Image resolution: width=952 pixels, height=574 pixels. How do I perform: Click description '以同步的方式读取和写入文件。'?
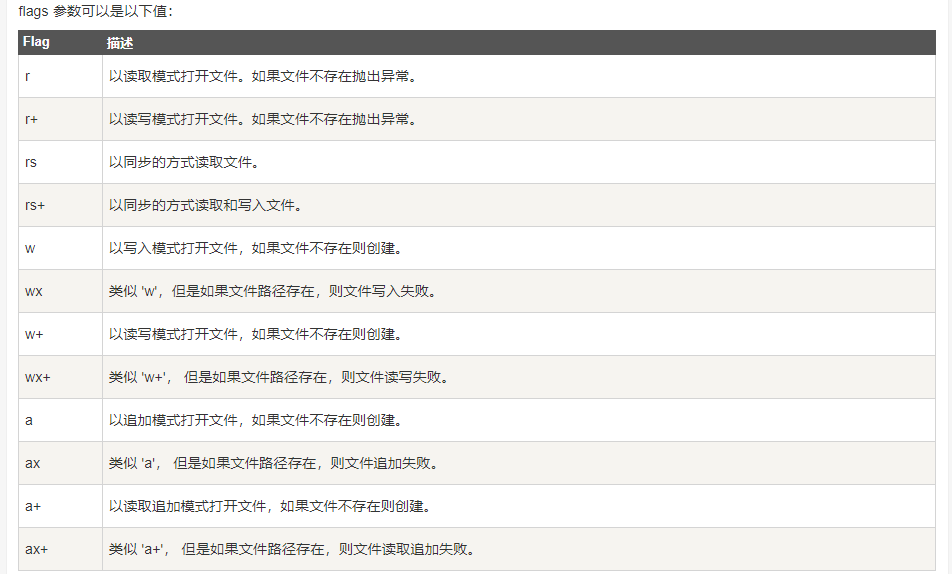click(x=206, y=205)
